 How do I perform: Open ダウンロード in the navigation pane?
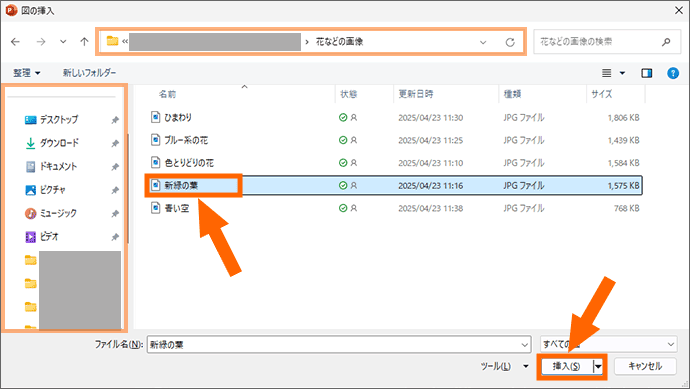tap(59, 143)
